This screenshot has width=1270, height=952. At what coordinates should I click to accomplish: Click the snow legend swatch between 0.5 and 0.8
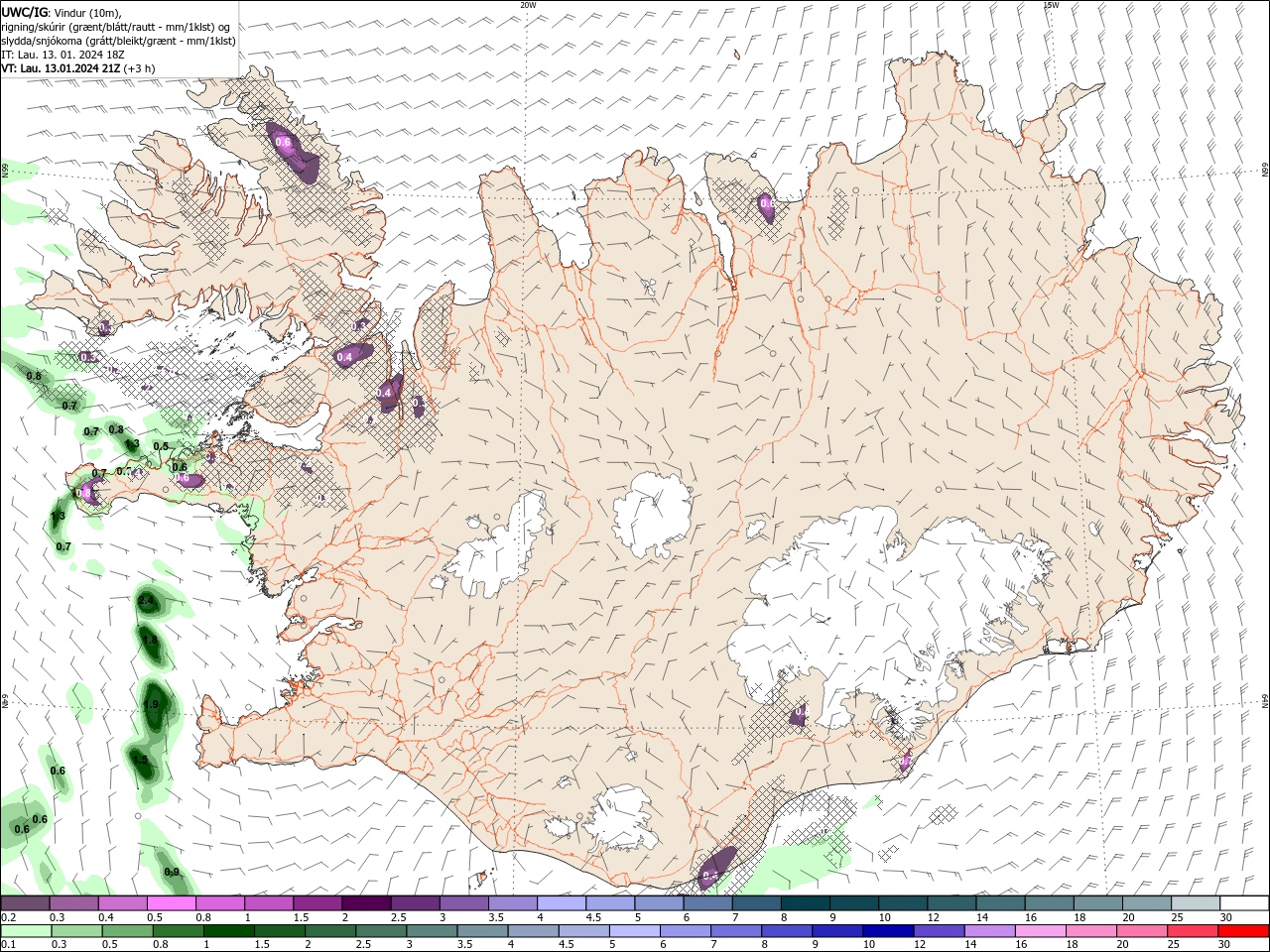coord(171,903)
